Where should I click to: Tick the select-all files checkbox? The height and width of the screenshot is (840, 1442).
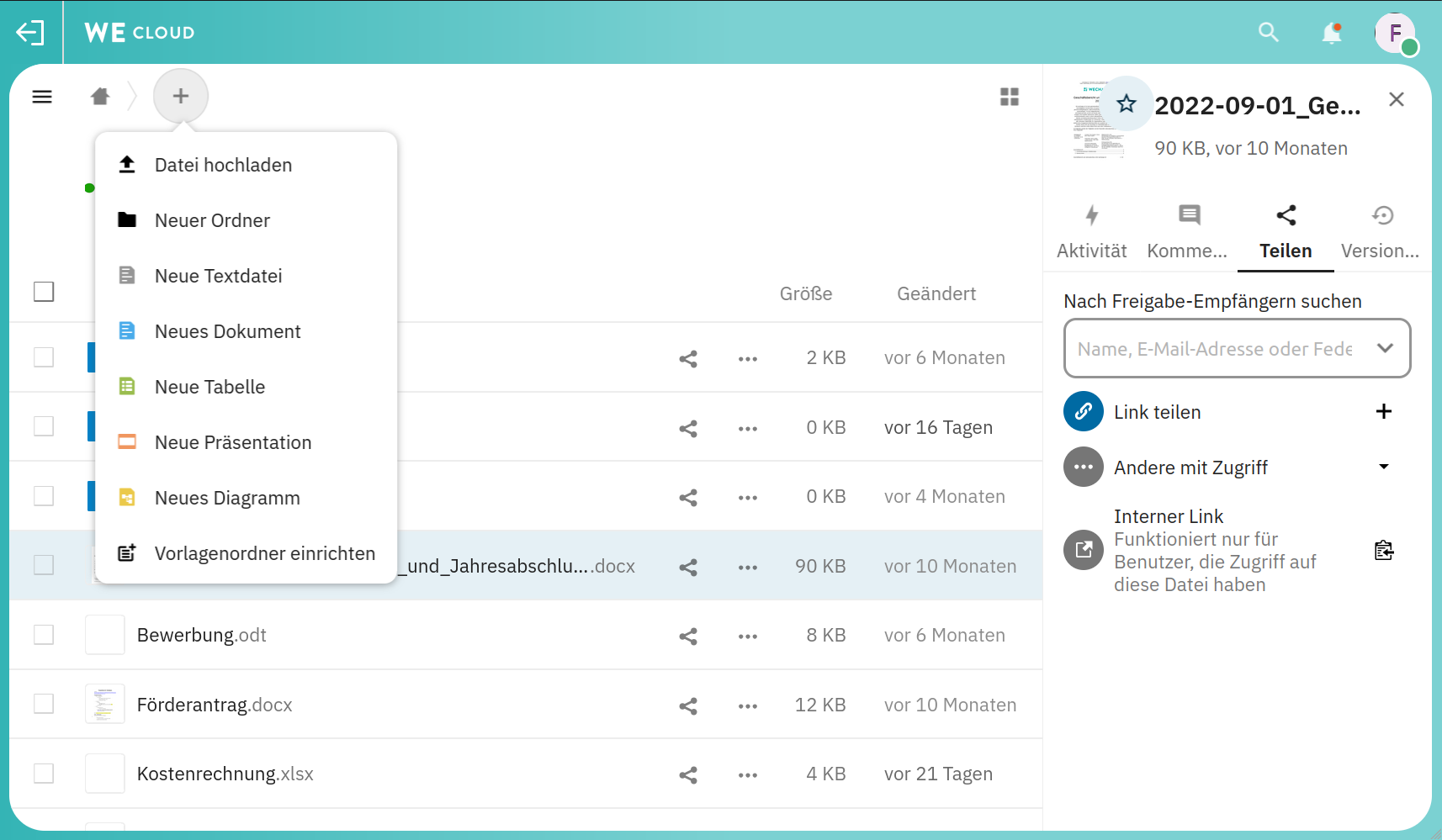44,292
